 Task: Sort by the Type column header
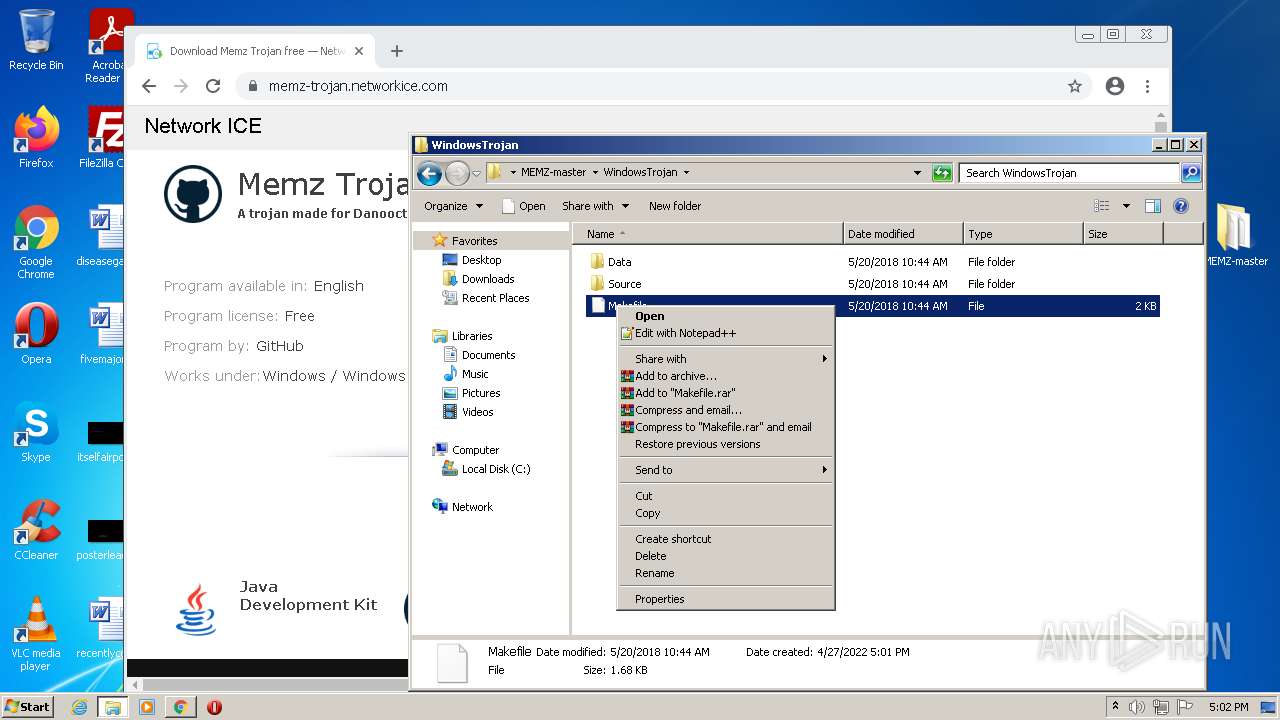tap(1023, 234)
